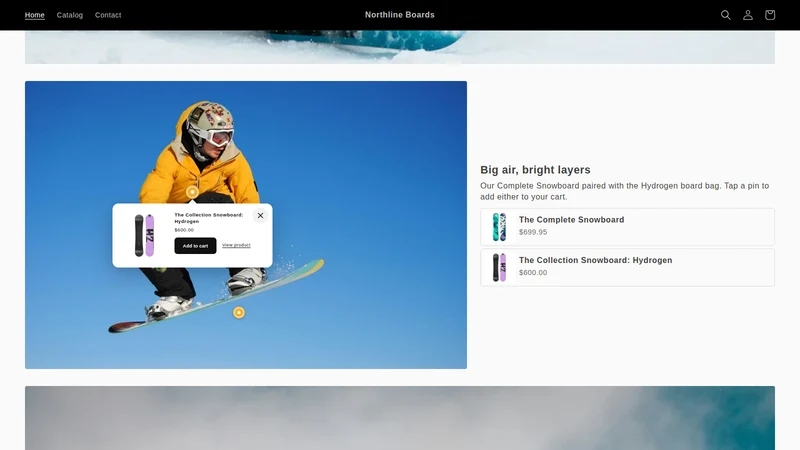Click the hotspot pin on the jacket
Viewport: 800px width, 450px height.
192,192
